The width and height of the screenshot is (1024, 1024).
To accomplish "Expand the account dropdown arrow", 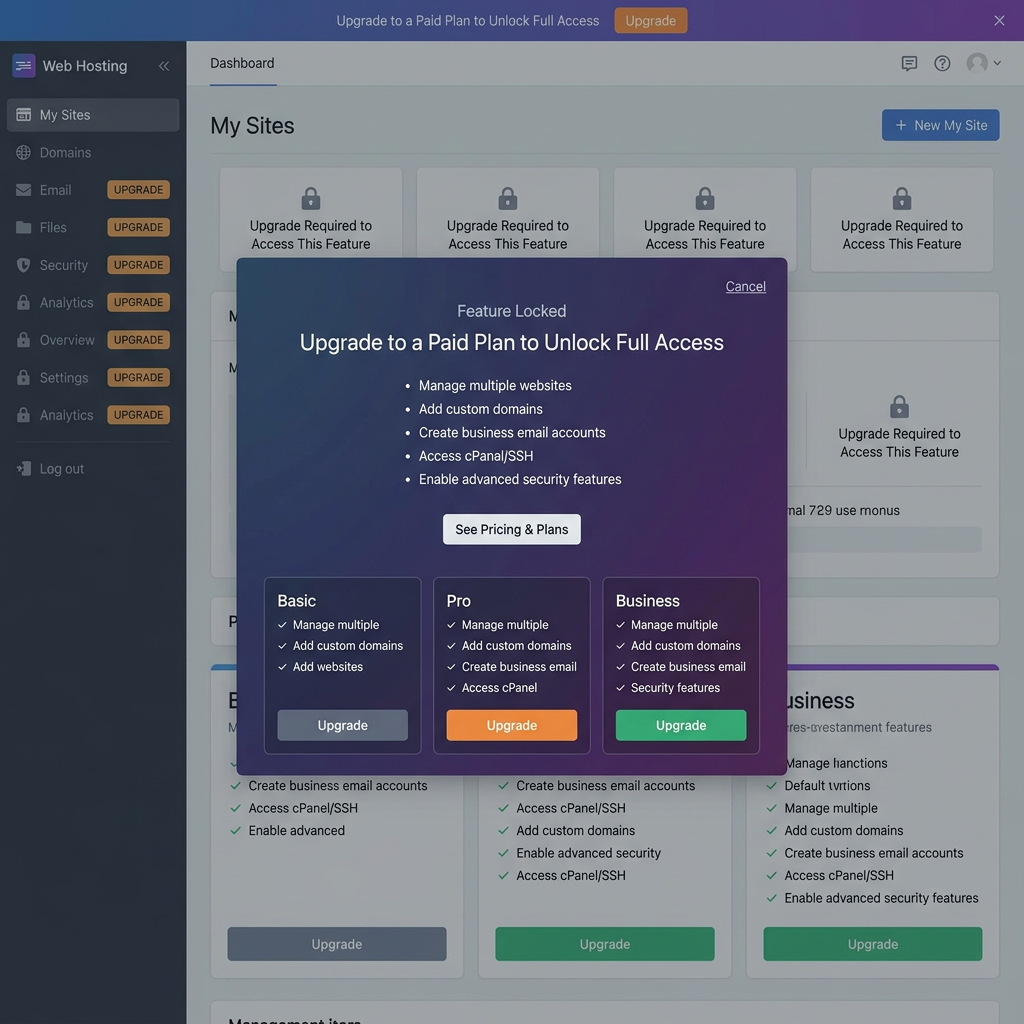I will [997, 63].
